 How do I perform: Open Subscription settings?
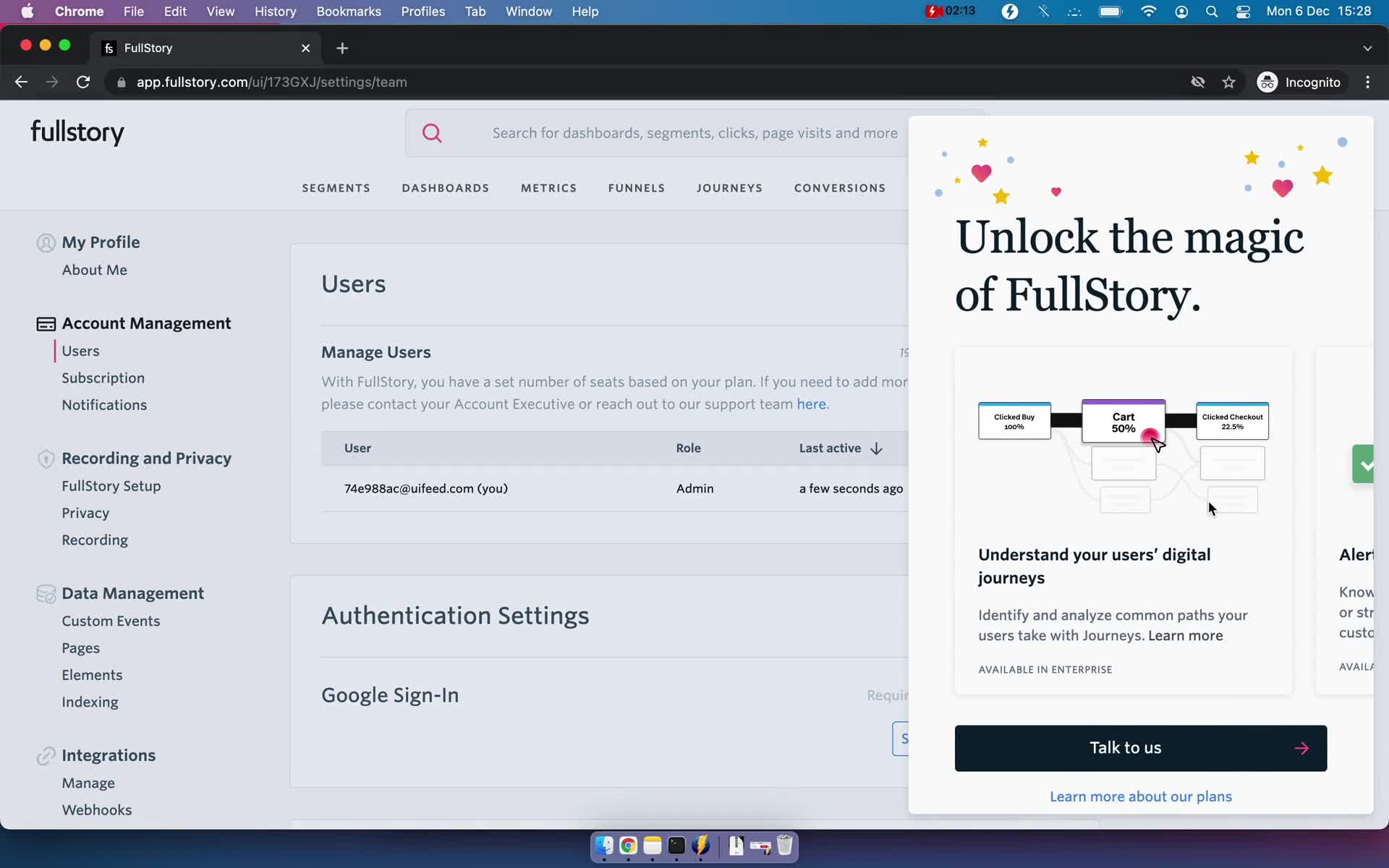pyautogui.click(x=103, y=378)
